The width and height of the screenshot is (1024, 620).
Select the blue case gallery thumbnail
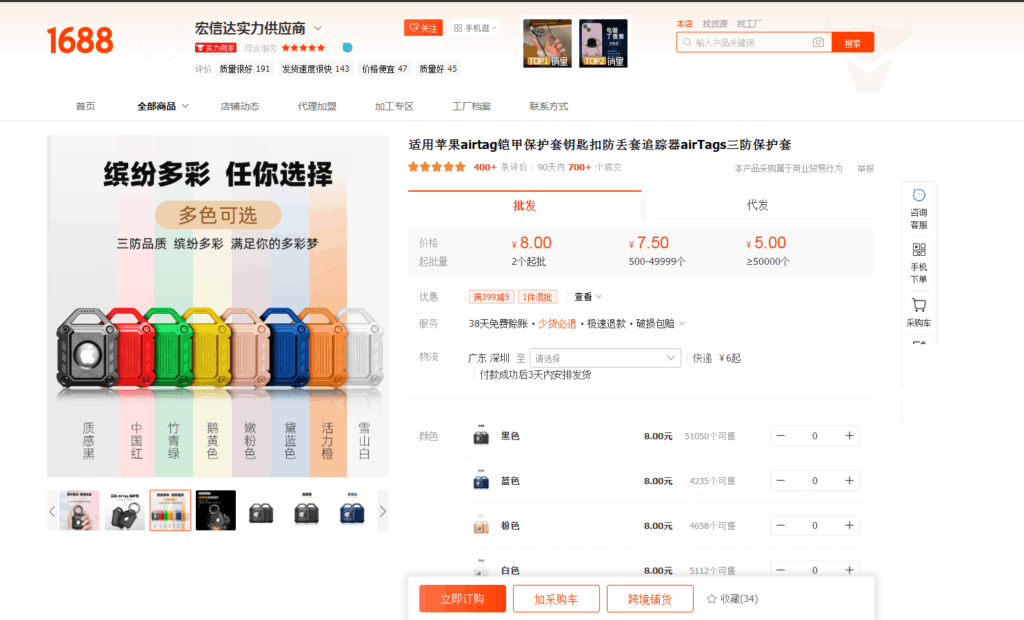tap(352, 510)
